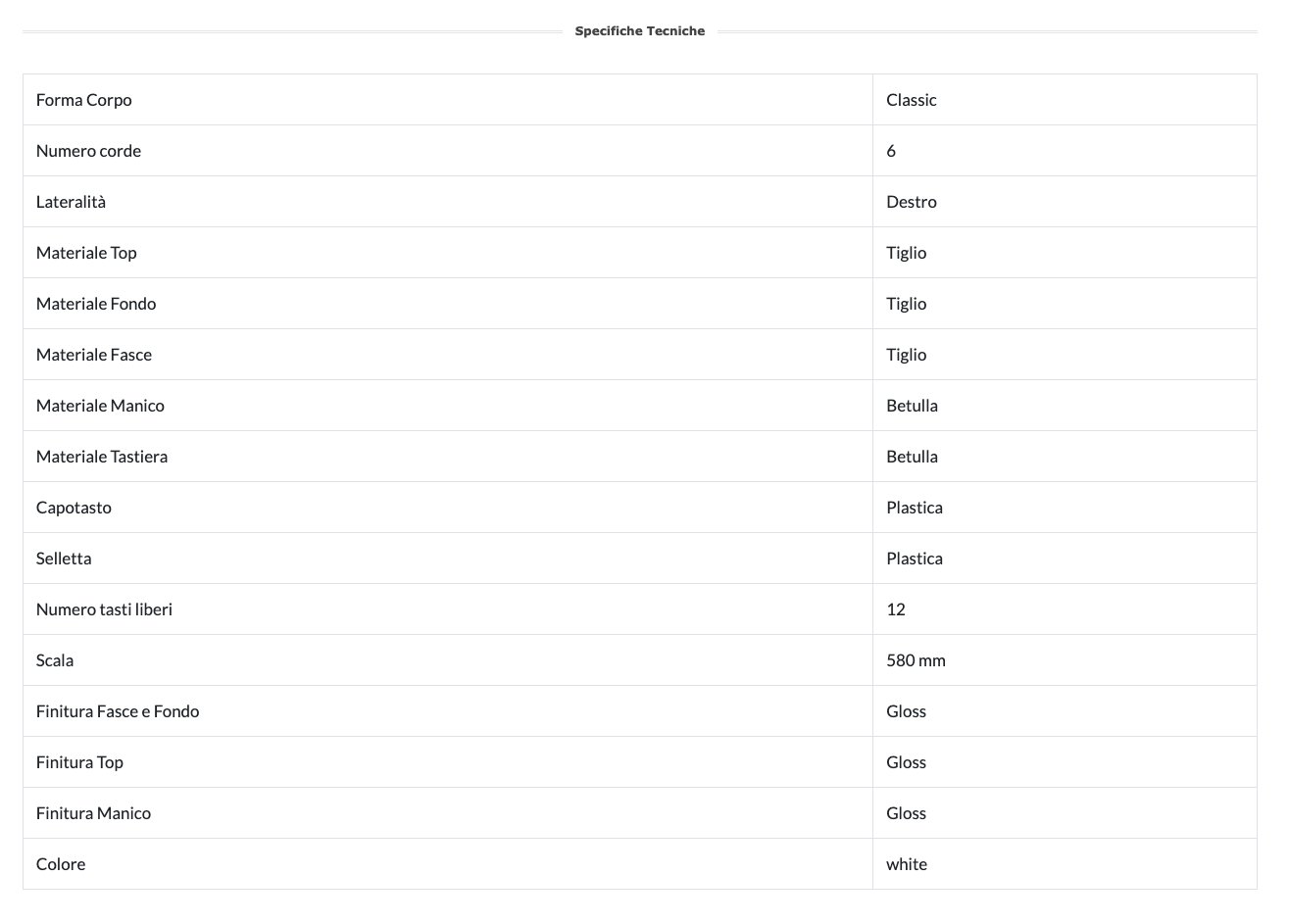Viewport: 1289px width, 924px height.
Task: Select the Numero corde row label
Action: pos(88,151)
